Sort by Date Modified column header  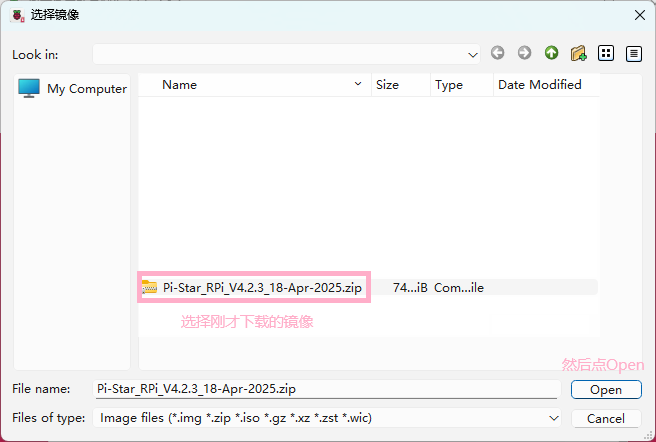click(x=545, y=85)
